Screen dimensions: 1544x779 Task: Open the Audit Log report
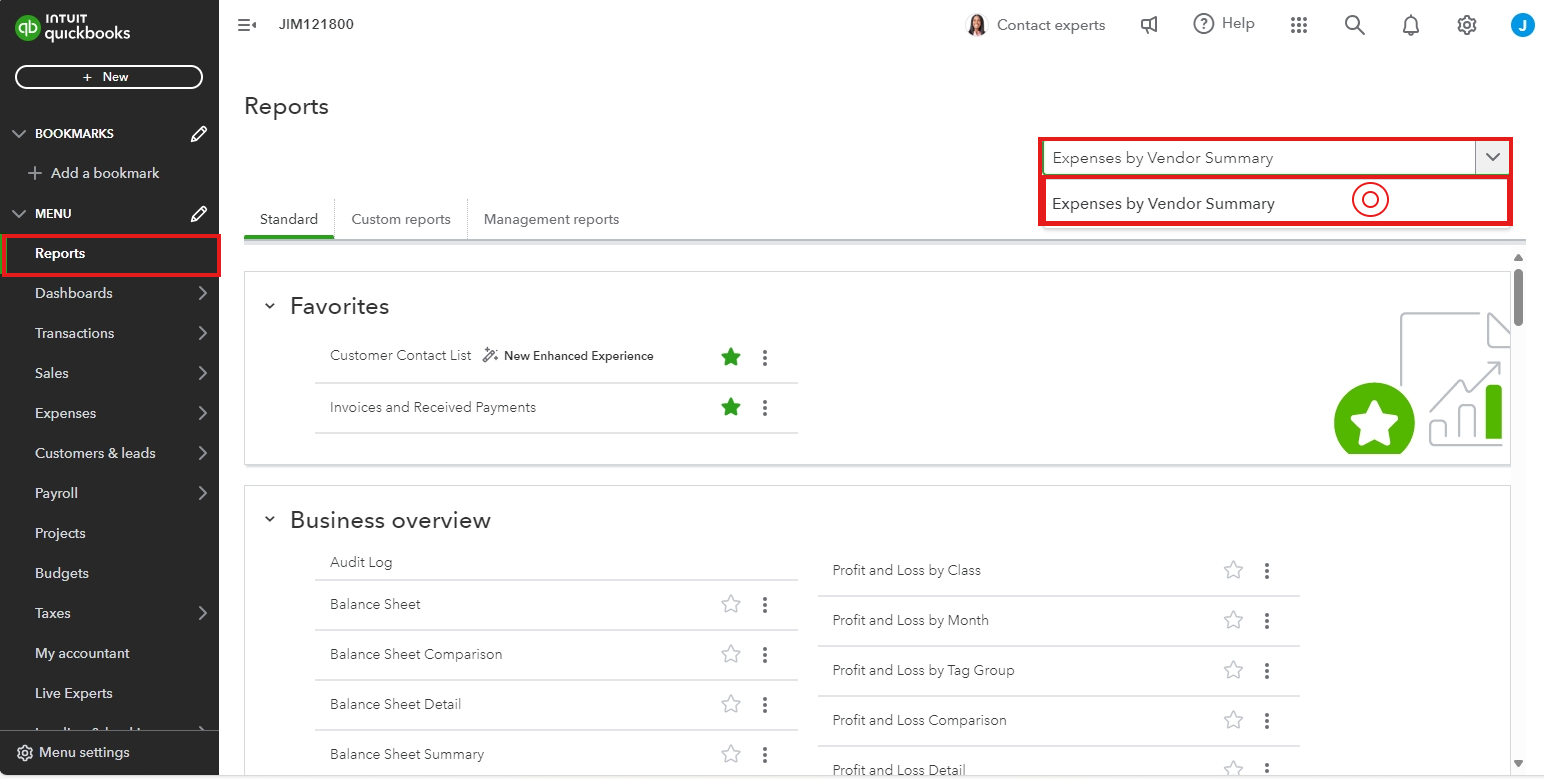[x=361, y=562]
